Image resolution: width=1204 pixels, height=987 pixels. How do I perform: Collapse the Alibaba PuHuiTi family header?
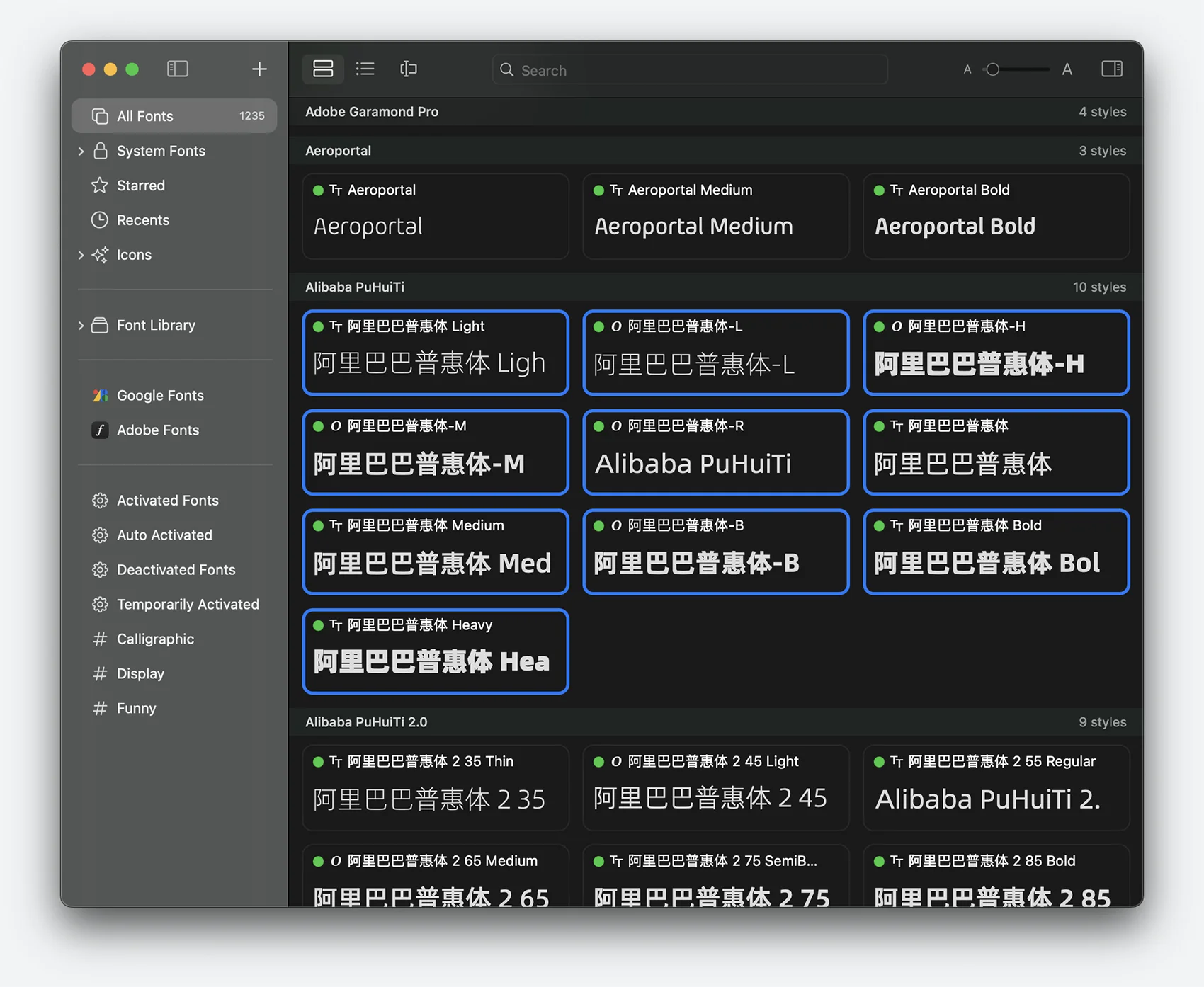(x=715, y=287)
